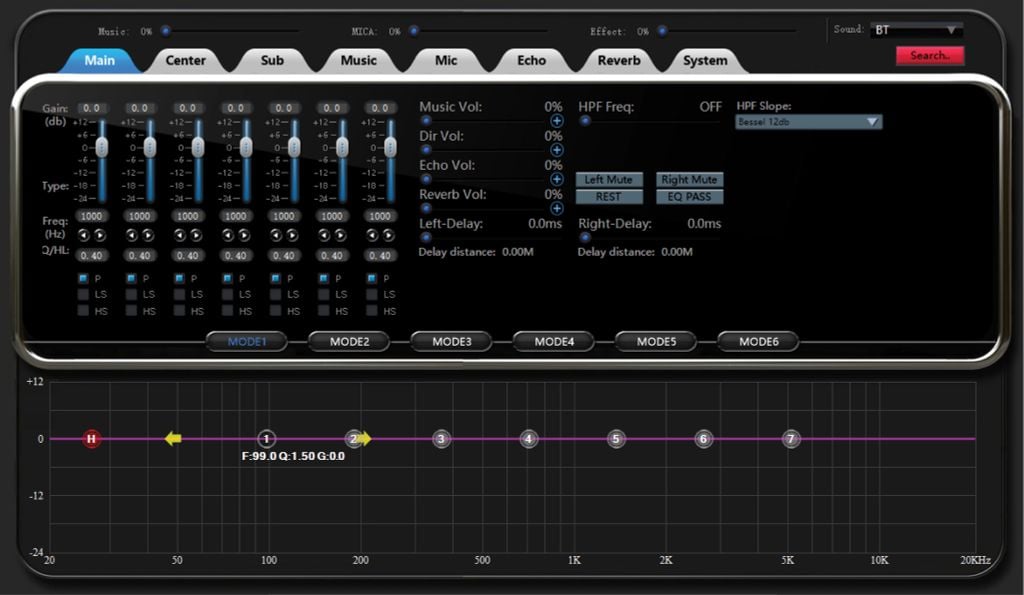Click EQ band 7 frequency increase arrow

(x=388, y=235)
